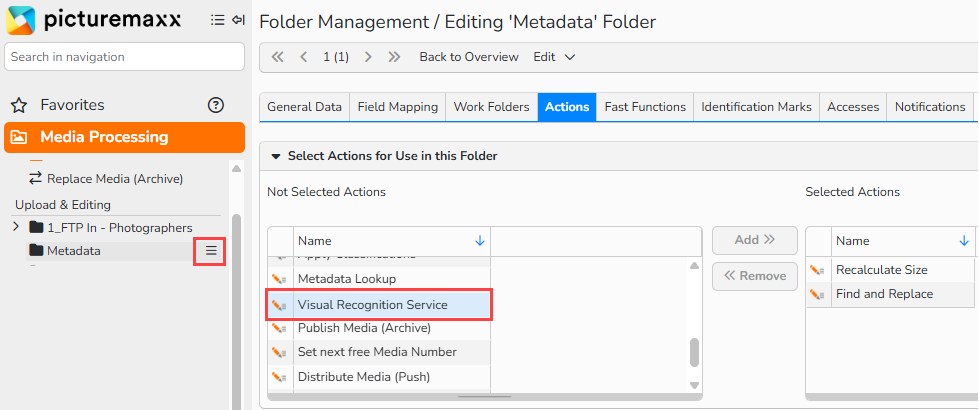Open the Accesses tab

[853, 107]
